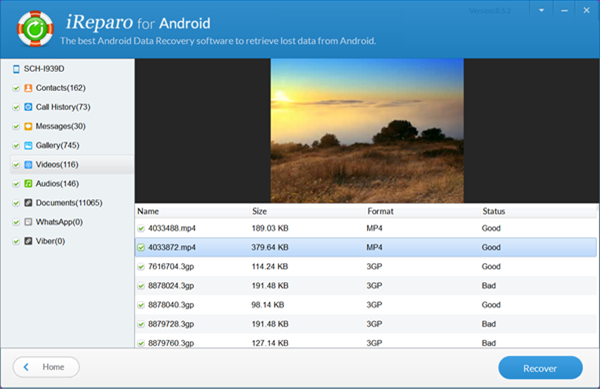Toggle the WhatsApp(0) checkbox
This screenshot has height=389, width=600.
click(16, 222)
